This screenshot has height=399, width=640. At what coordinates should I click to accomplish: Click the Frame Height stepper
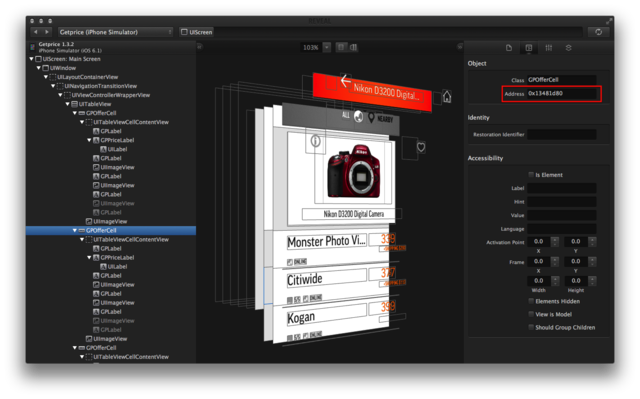pos(592,281)
